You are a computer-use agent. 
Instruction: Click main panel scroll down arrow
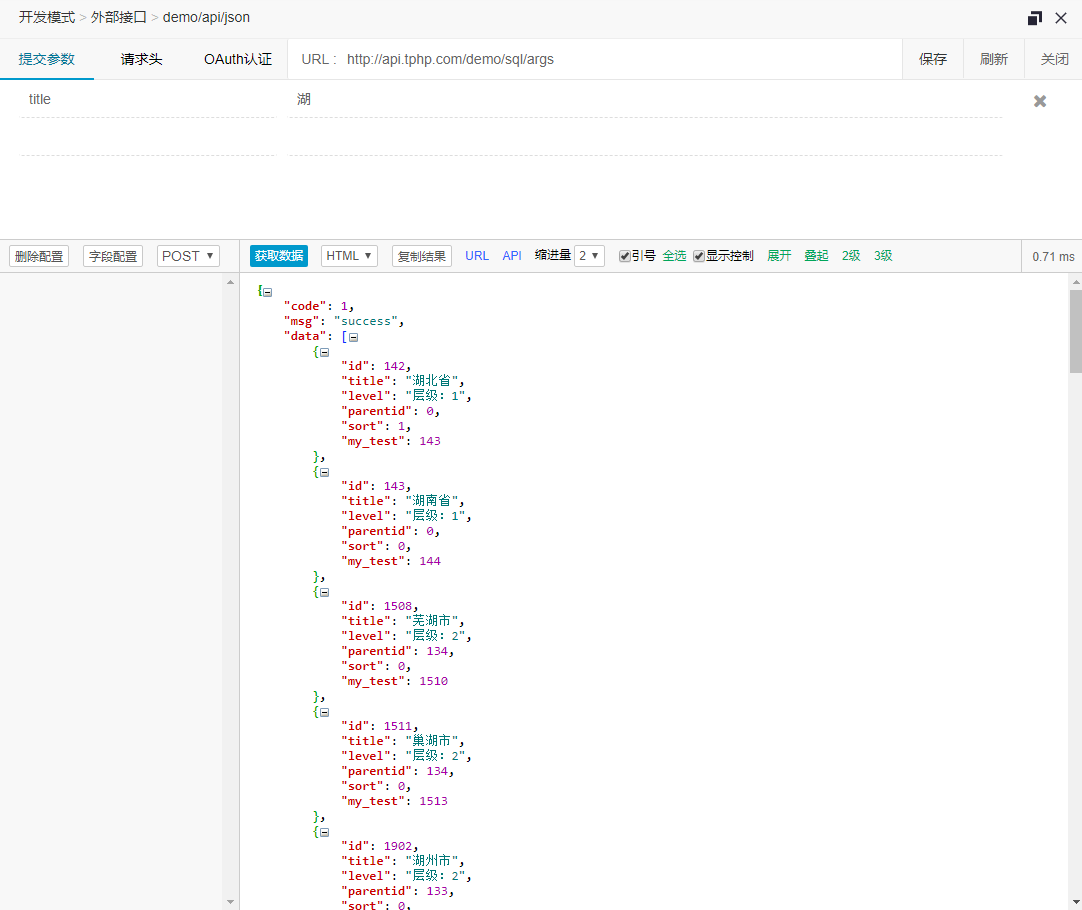coord(1076,902)
